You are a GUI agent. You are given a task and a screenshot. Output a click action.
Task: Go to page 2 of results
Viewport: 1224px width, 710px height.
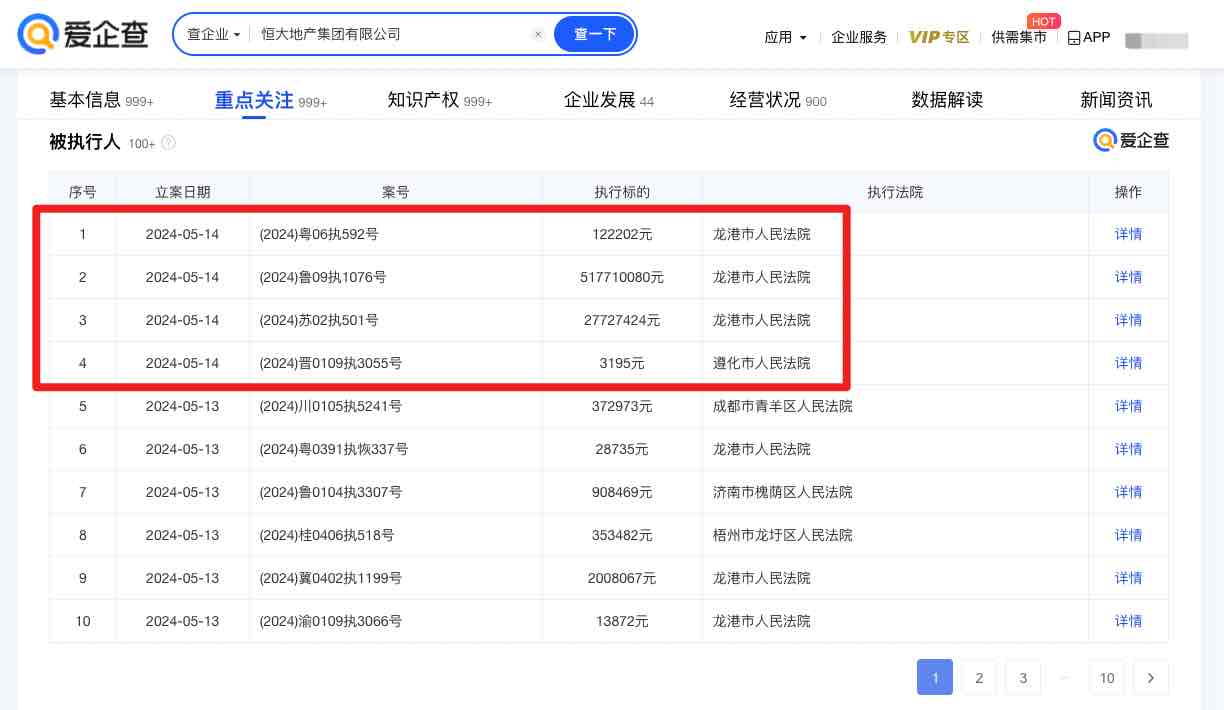[x=979, y=677]
